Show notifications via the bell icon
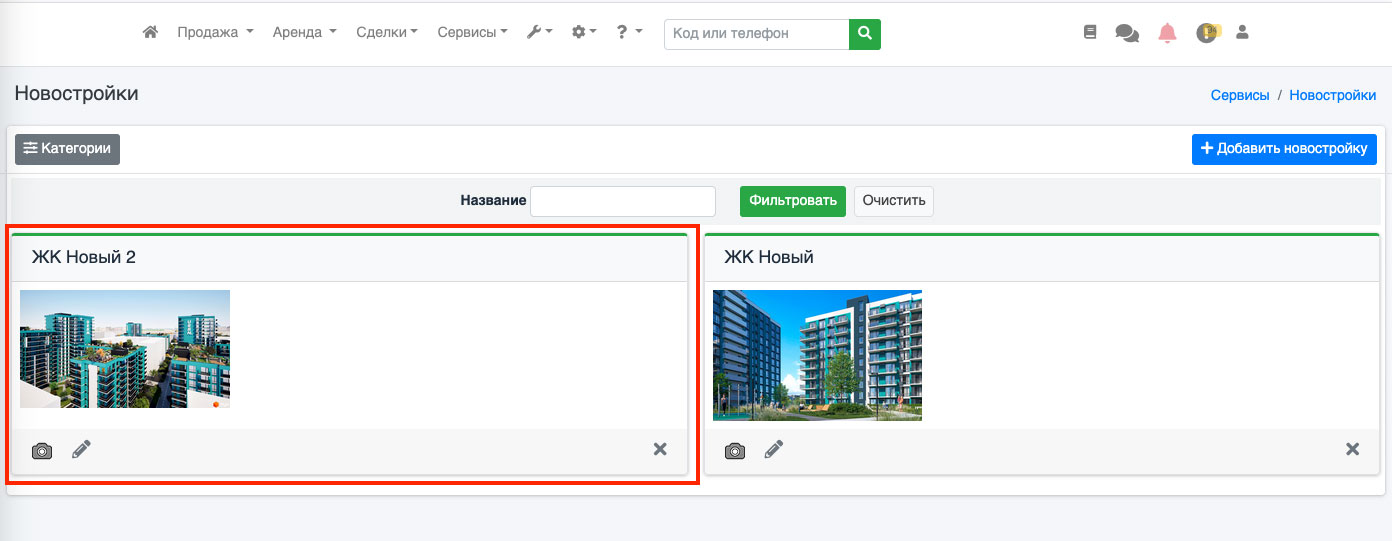Image resolution: width=1392 pixels, height=541 pixels. click(1167, 33)
